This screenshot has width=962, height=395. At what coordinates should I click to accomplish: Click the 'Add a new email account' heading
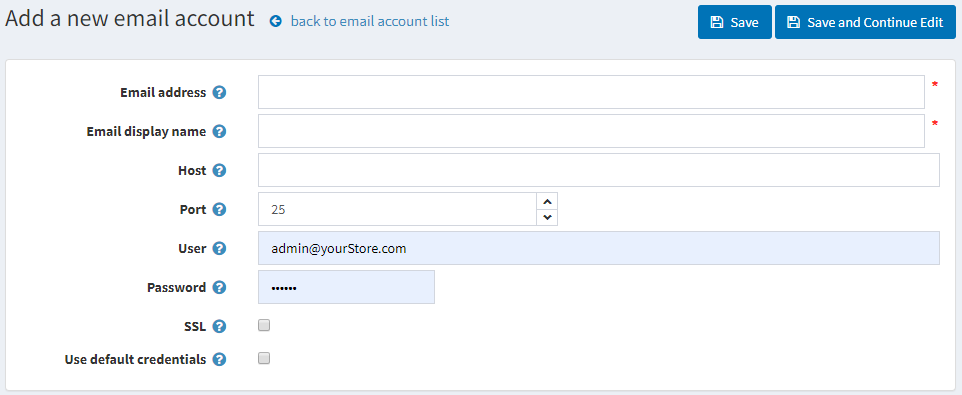pyautogui.click(x=129, y=19)
